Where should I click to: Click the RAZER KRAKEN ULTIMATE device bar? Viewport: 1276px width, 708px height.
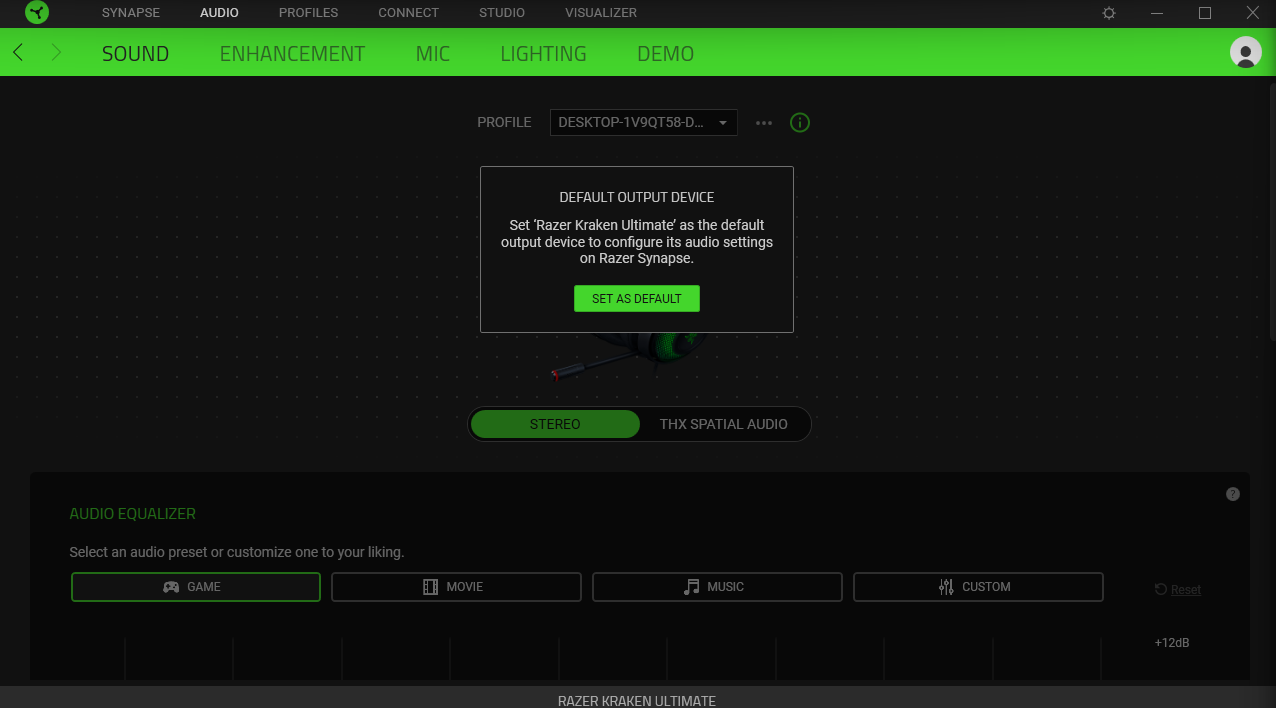[x=638, y=697]
